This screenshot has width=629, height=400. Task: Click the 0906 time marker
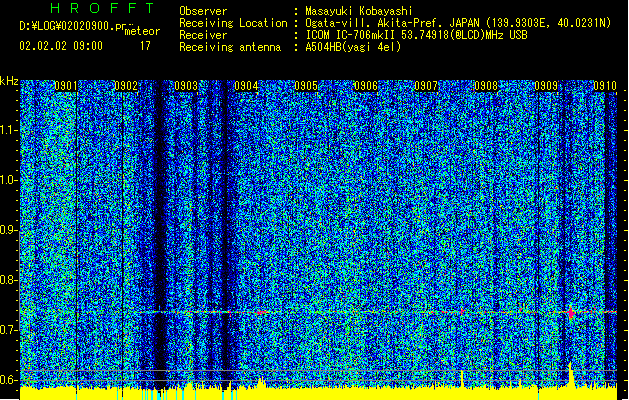click(x=366, y=86)
